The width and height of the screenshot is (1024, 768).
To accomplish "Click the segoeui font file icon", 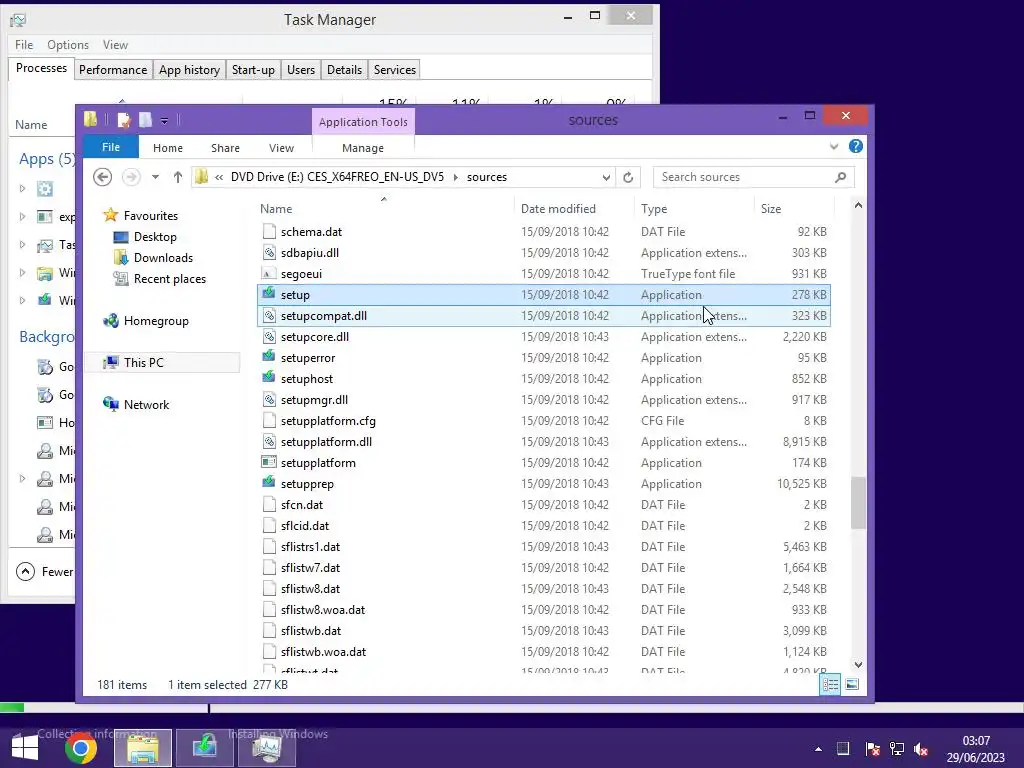I will click(268, 274).
